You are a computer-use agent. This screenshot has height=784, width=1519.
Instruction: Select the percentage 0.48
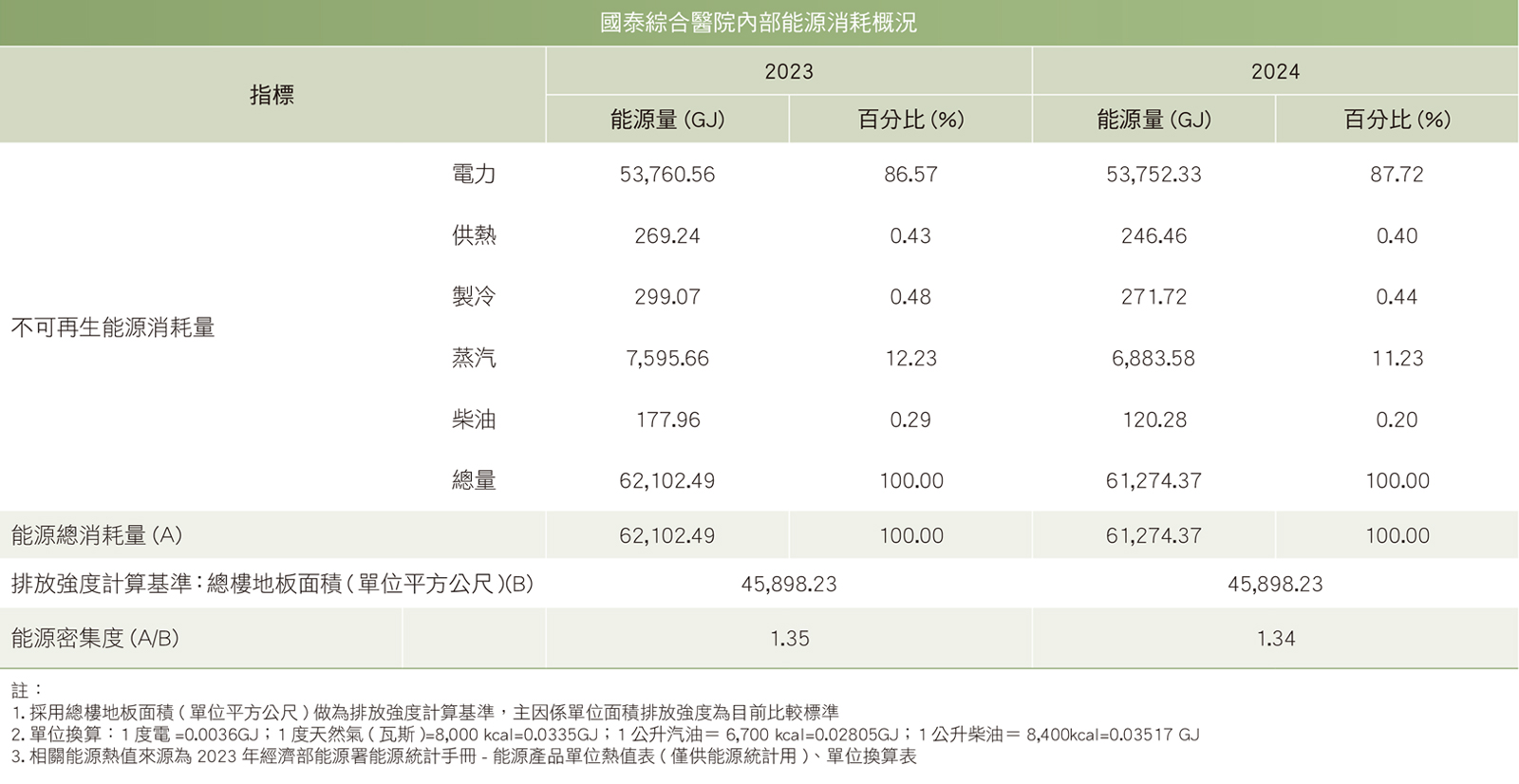[910, 297]
